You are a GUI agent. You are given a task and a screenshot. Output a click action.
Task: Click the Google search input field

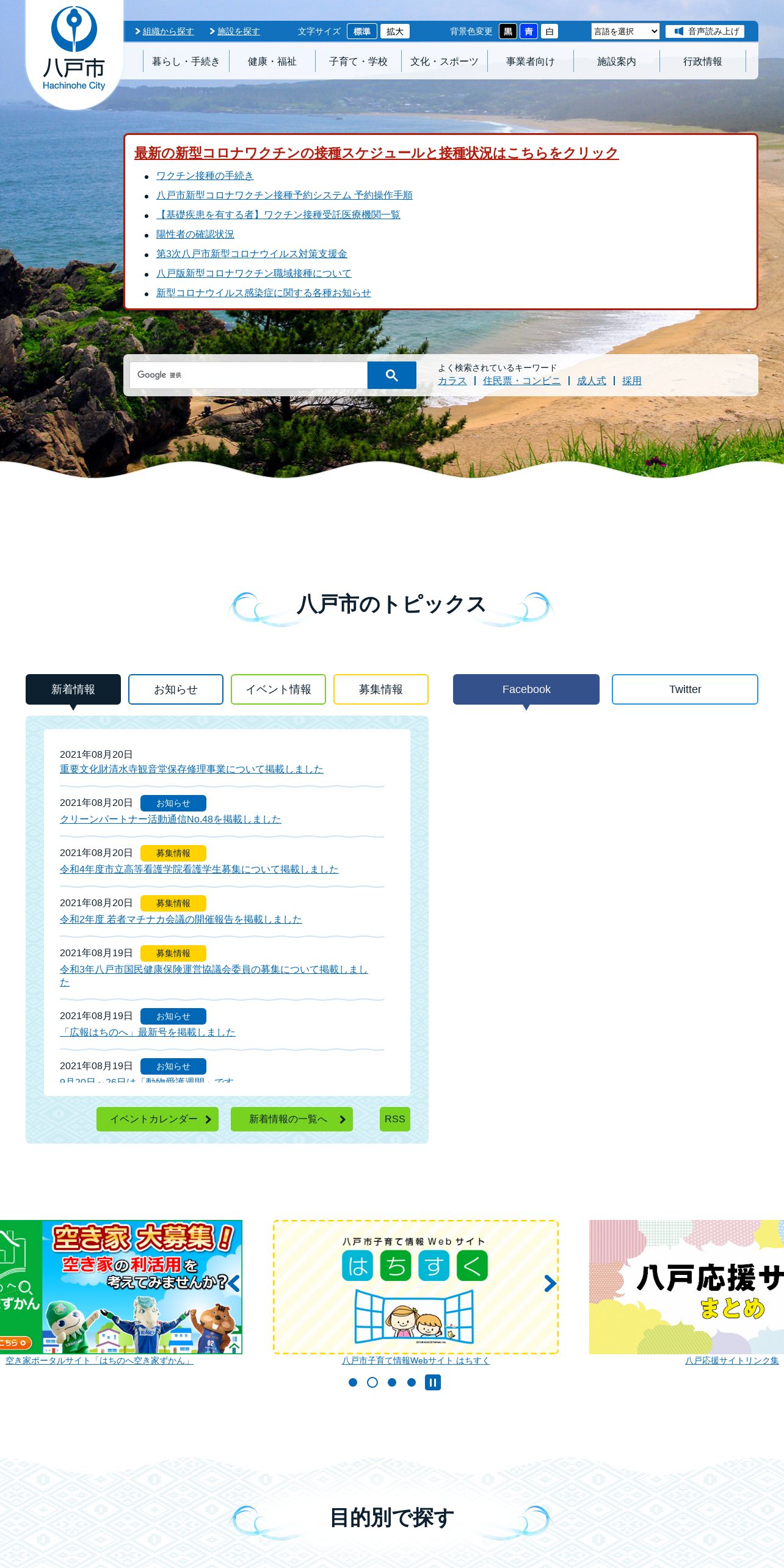click(x=249, y=375)
